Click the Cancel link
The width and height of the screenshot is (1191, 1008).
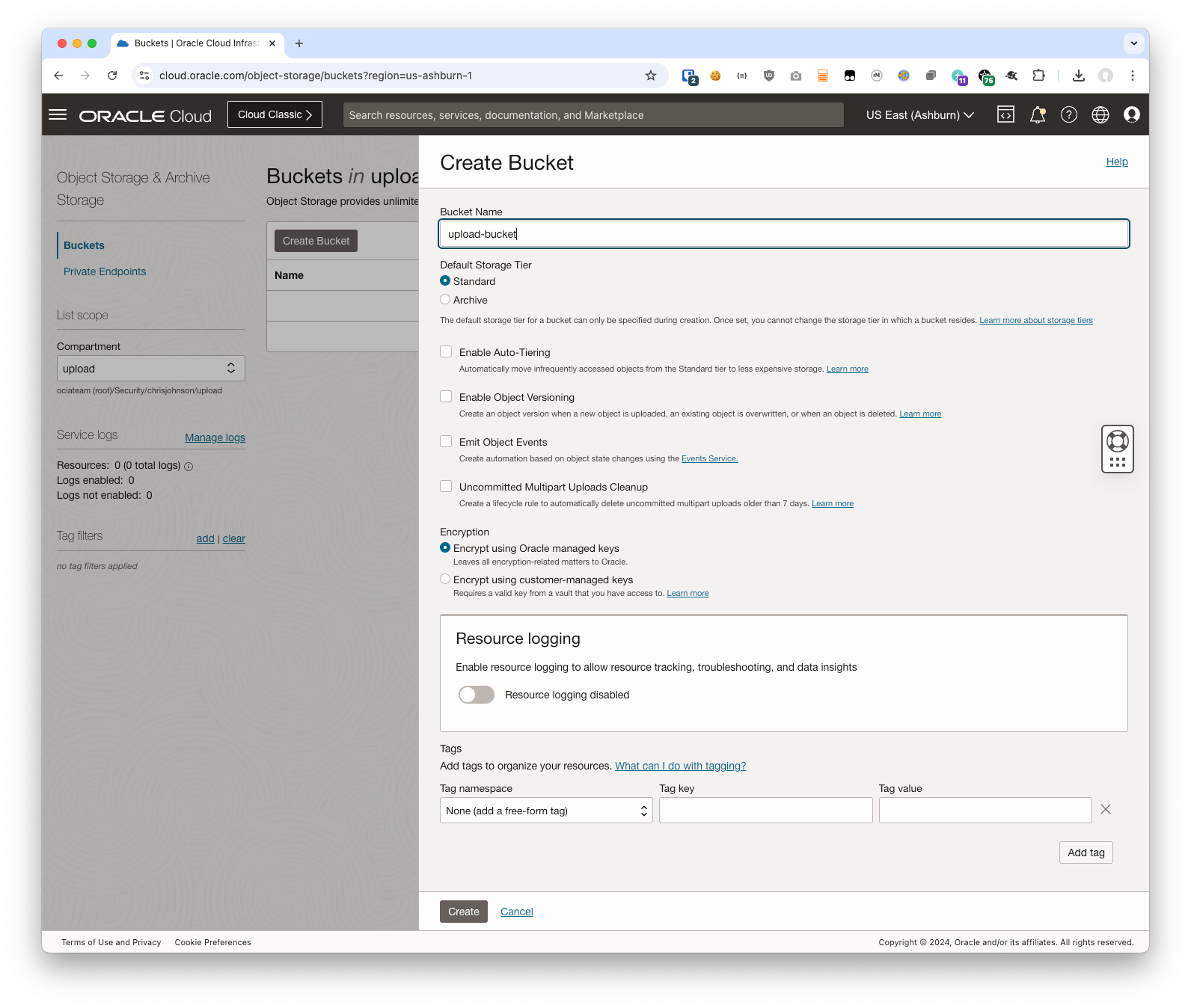coord(517,912)
